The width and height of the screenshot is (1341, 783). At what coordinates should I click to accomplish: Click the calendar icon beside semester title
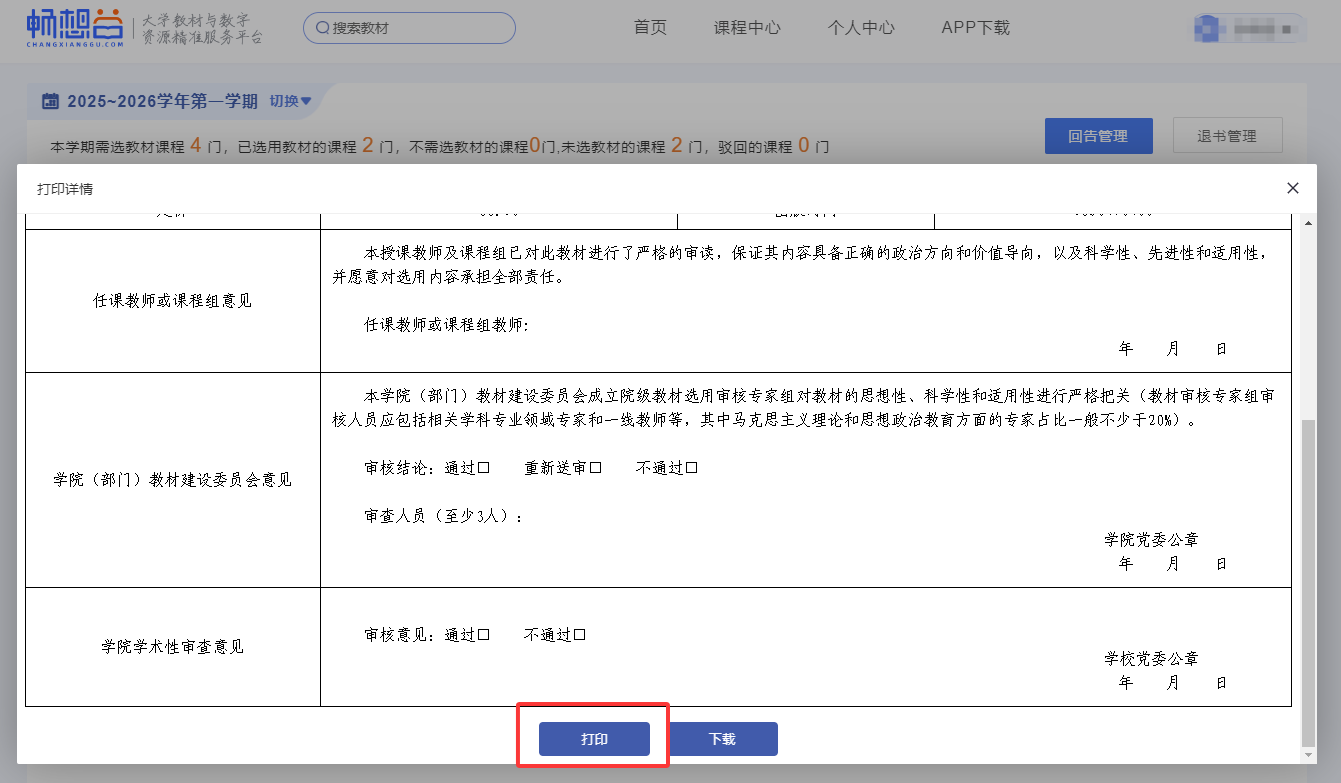[50, 101]
